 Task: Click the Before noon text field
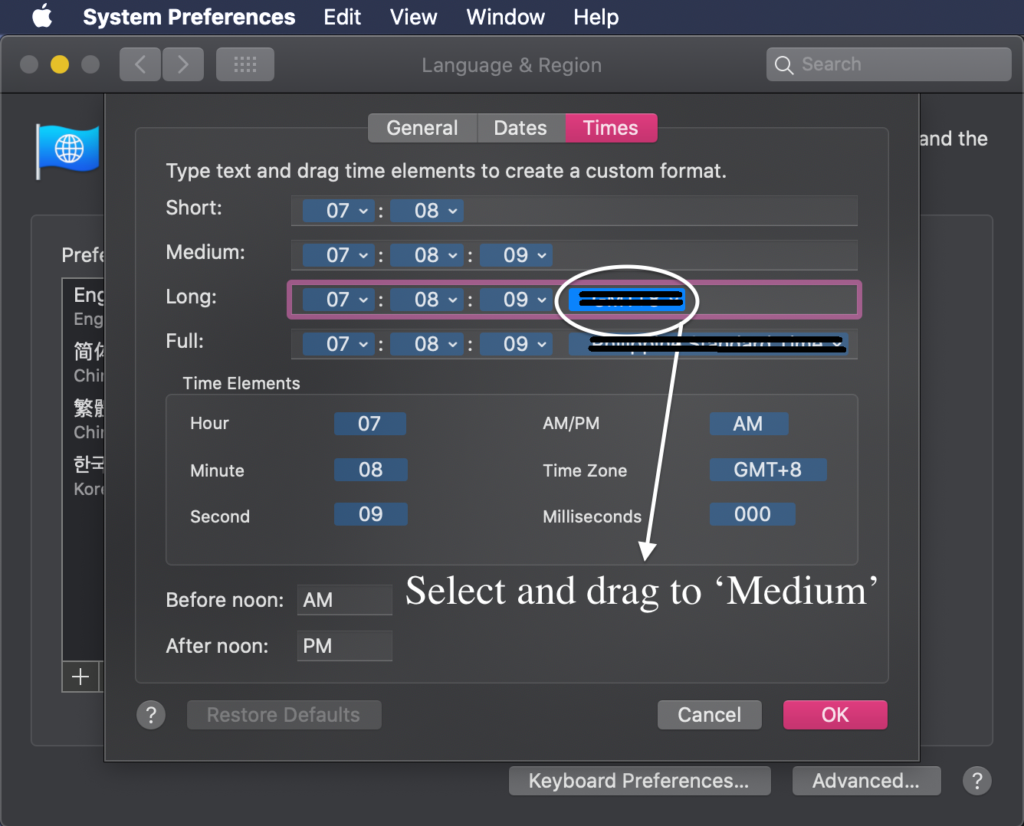(345, 600)
